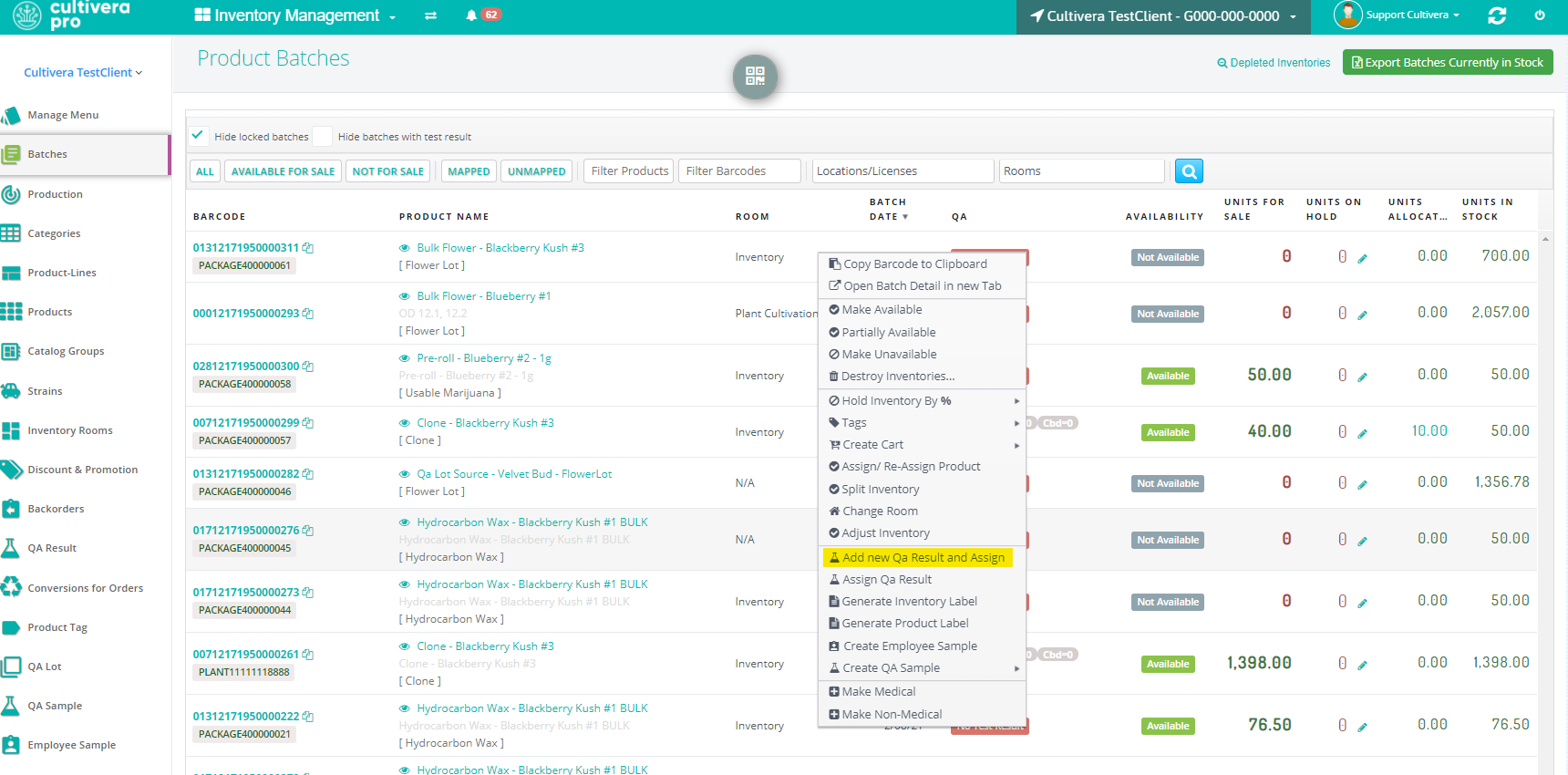Click the notification bell icon
Screen dimensions: 1568x775
tap(471, 15)
